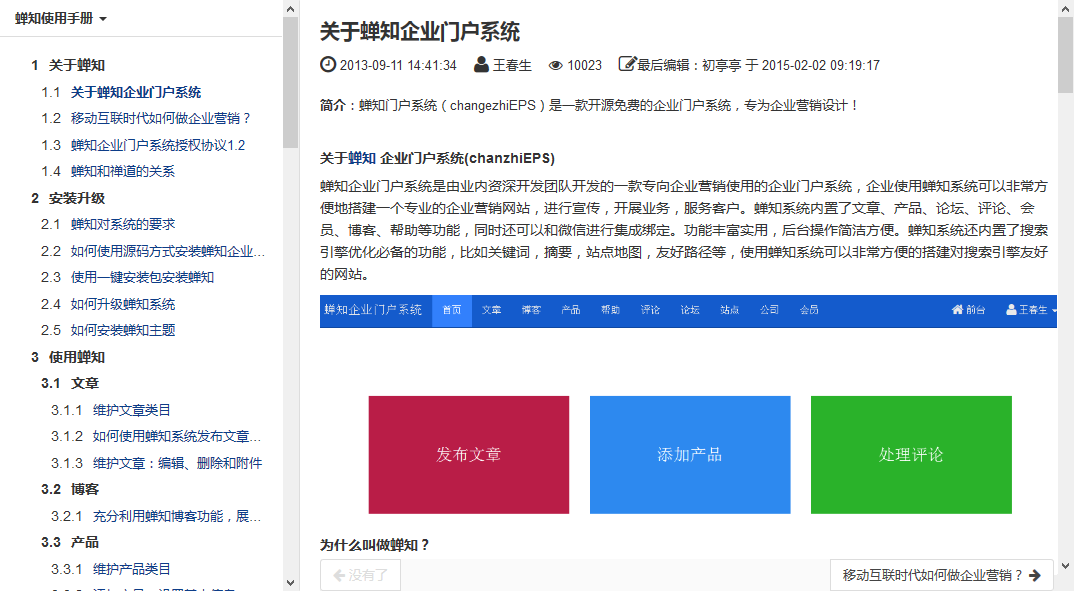Click the edit pencil icon before 最后编辑
The width and height of the screenshot is (1074, 591).
tap(627, 64)
